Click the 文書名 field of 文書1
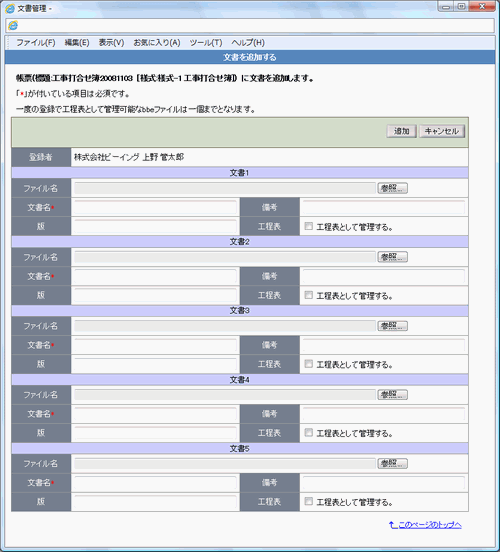 click(x=155, y=207)
